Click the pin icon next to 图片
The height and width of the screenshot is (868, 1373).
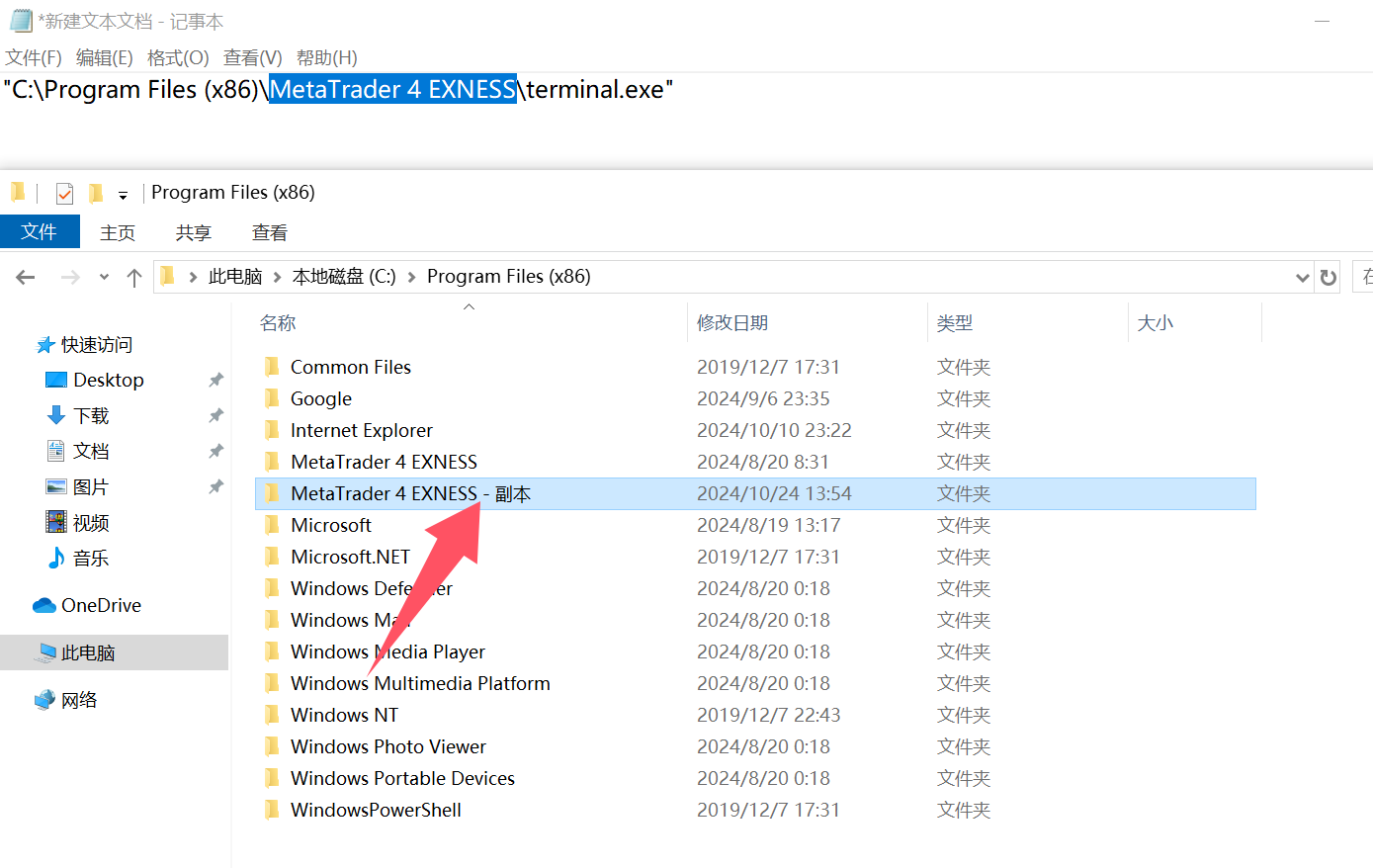215,487
